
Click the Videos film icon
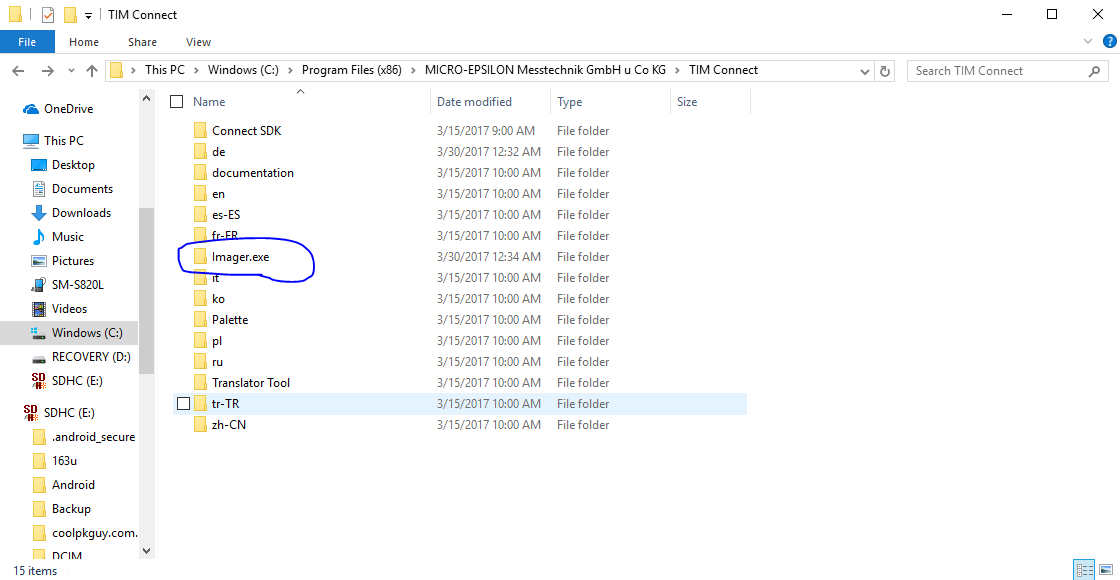click(x=39, y=309)
